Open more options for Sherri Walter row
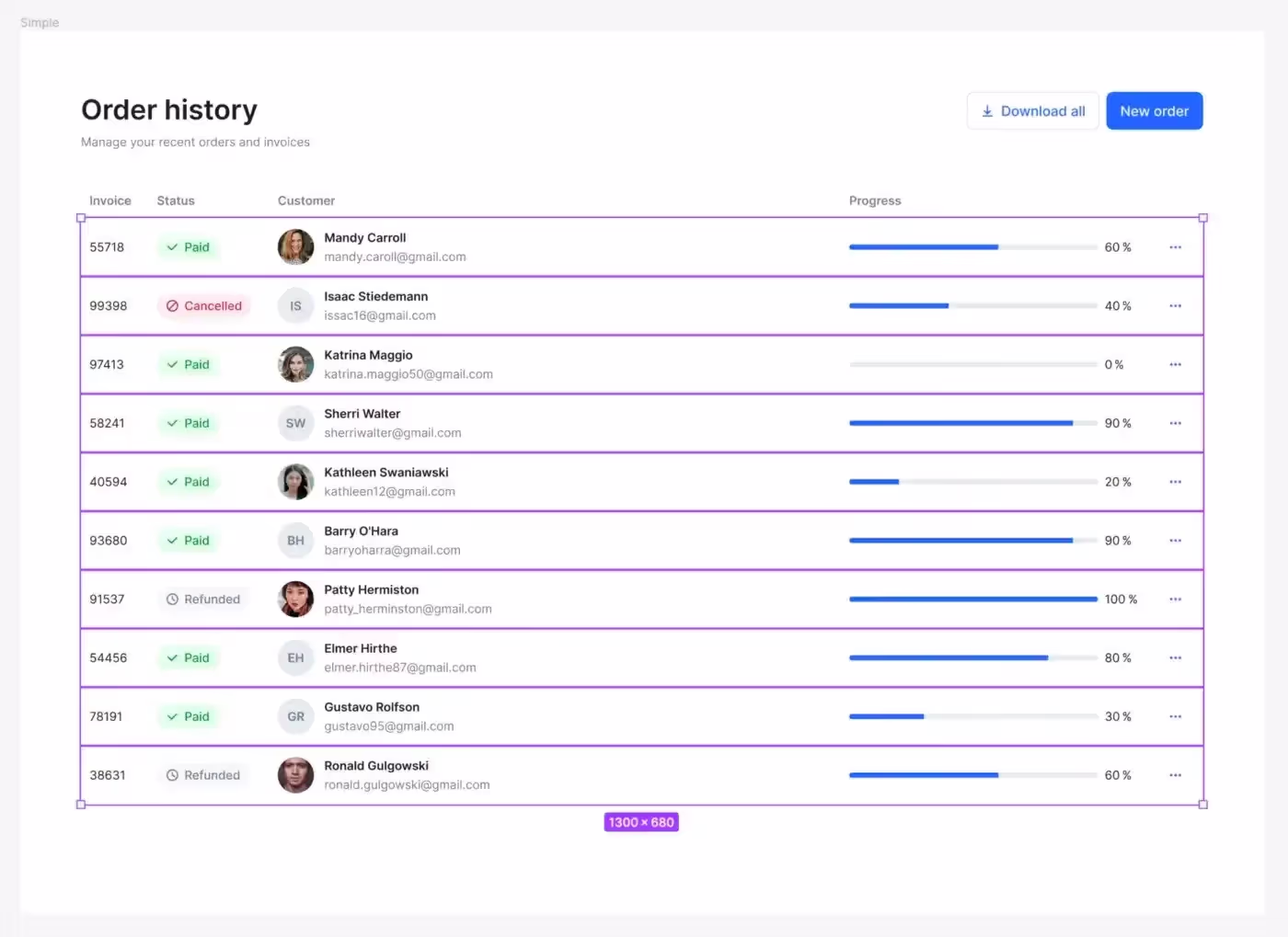Viewport: 1288px width, 937px height. pos(1175,424)
